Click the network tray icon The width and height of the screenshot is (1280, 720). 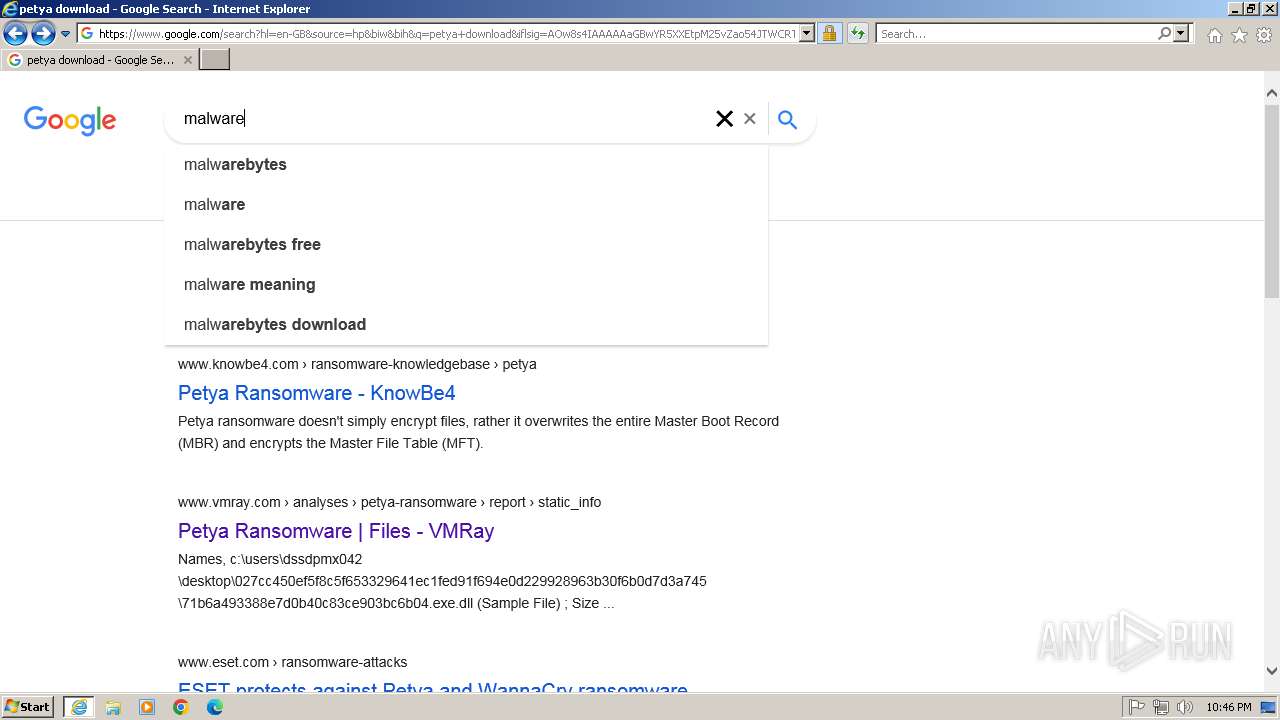pyautogui.click(x=1161, y=707)
